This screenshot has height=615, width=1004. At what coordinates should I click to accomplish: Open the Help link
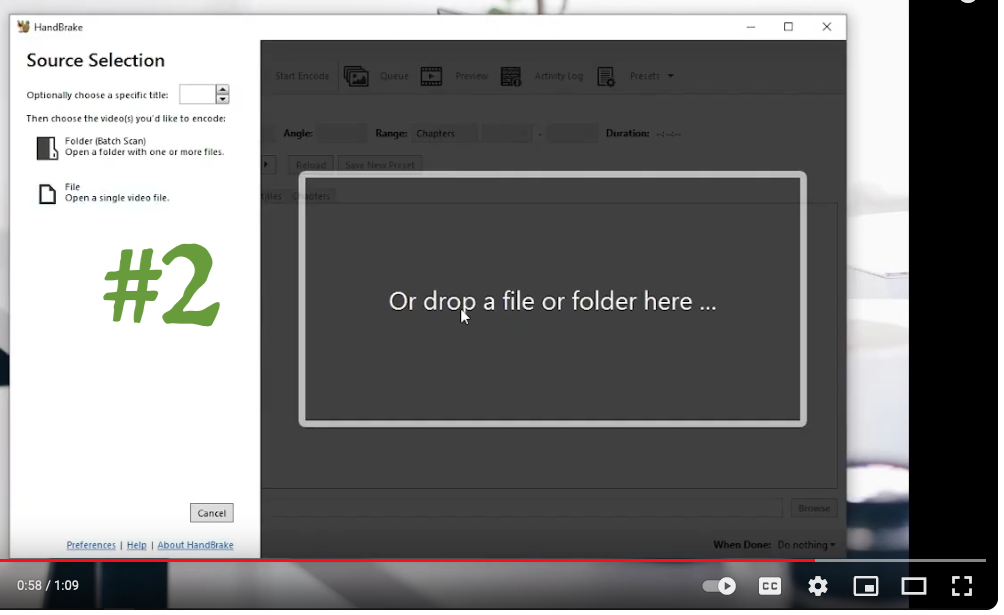coord(136,545)
